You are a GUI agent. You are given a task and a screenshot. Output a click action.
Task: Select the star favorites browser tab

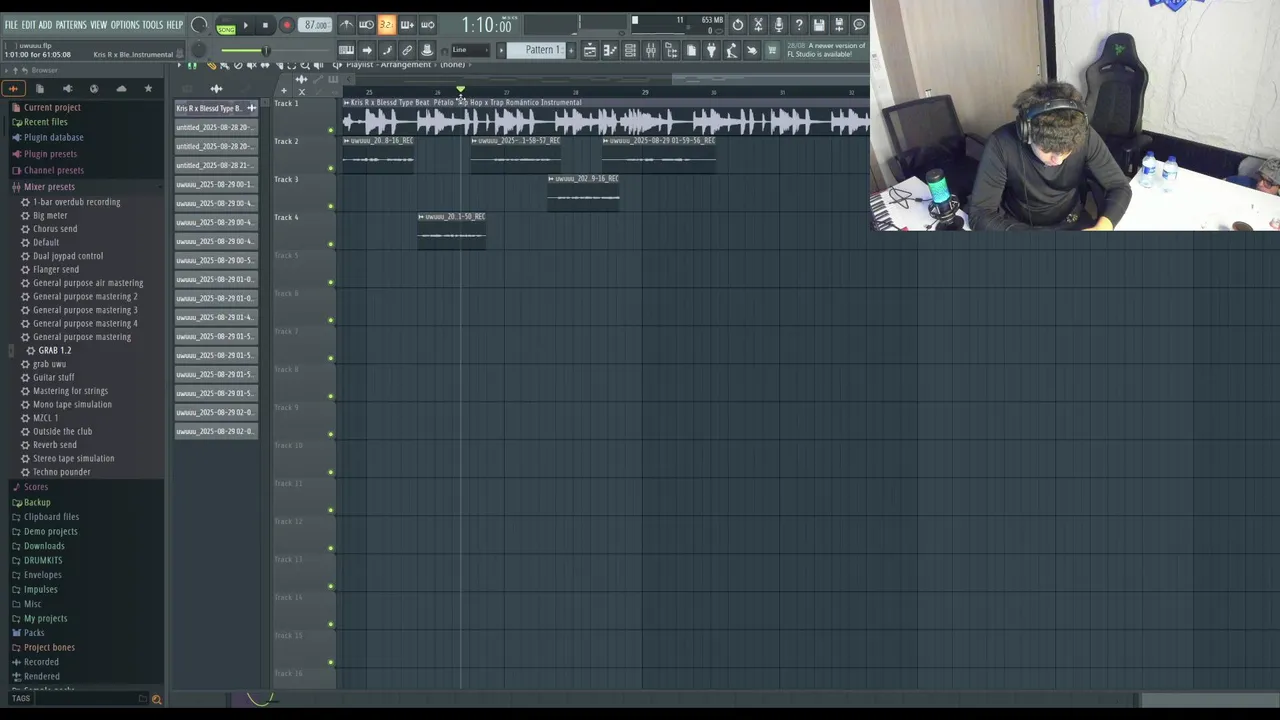coord(148,88)
